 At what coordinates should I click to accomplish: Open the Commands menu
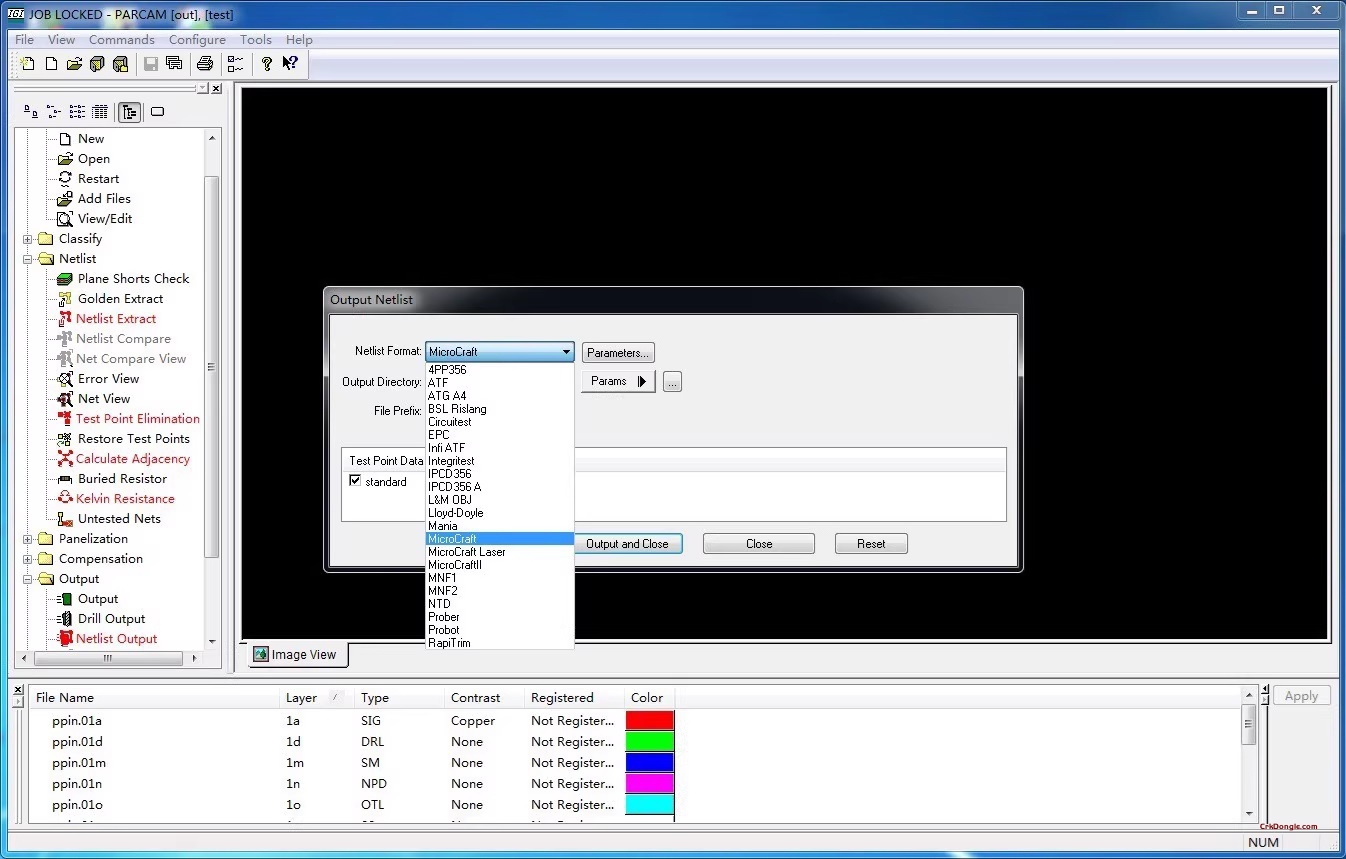(121, 39)
